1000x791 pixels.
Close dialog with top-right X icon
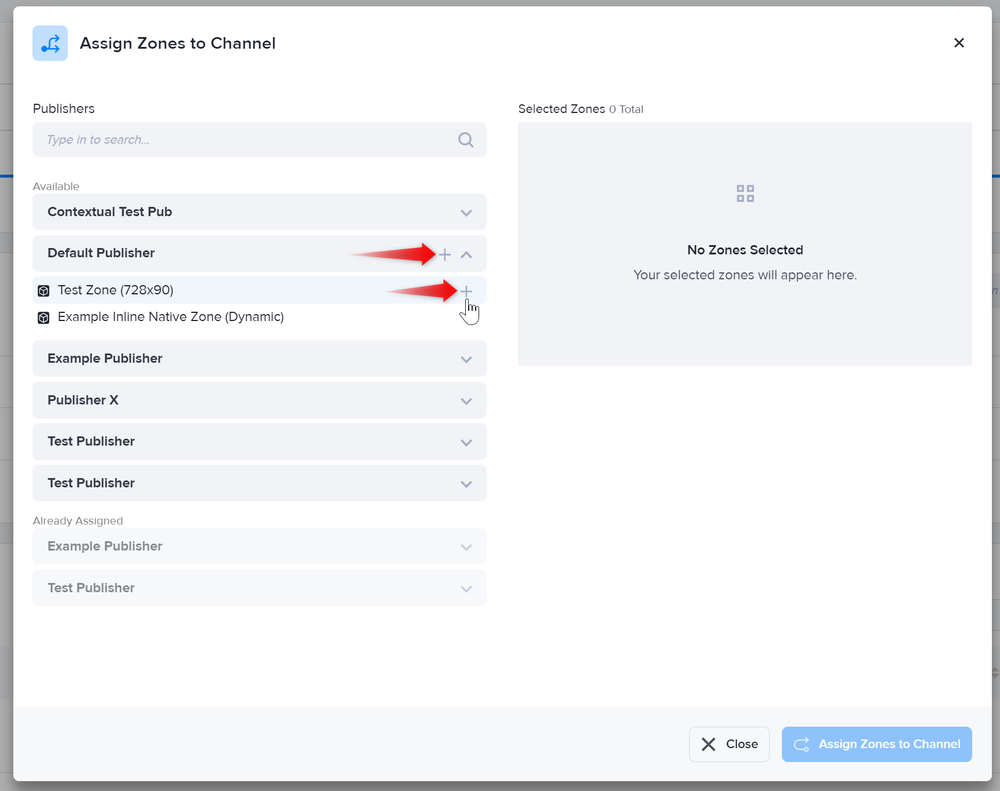[x=959, y=43]
